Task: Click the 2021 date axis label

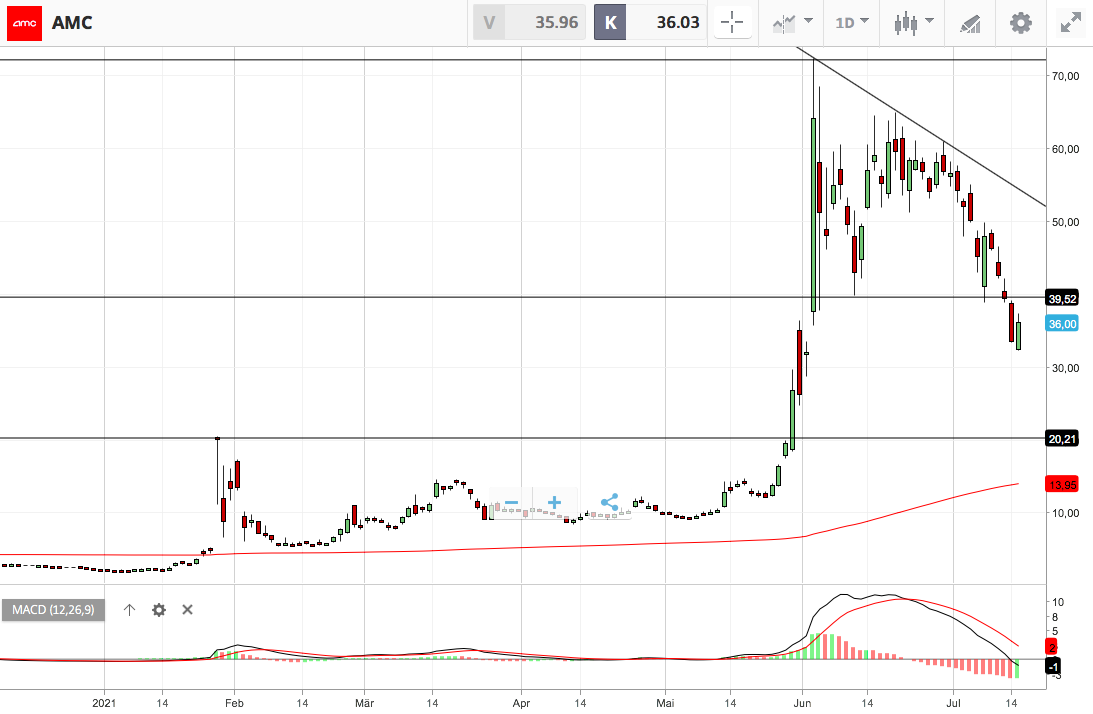Action: [x=104, y=703]
